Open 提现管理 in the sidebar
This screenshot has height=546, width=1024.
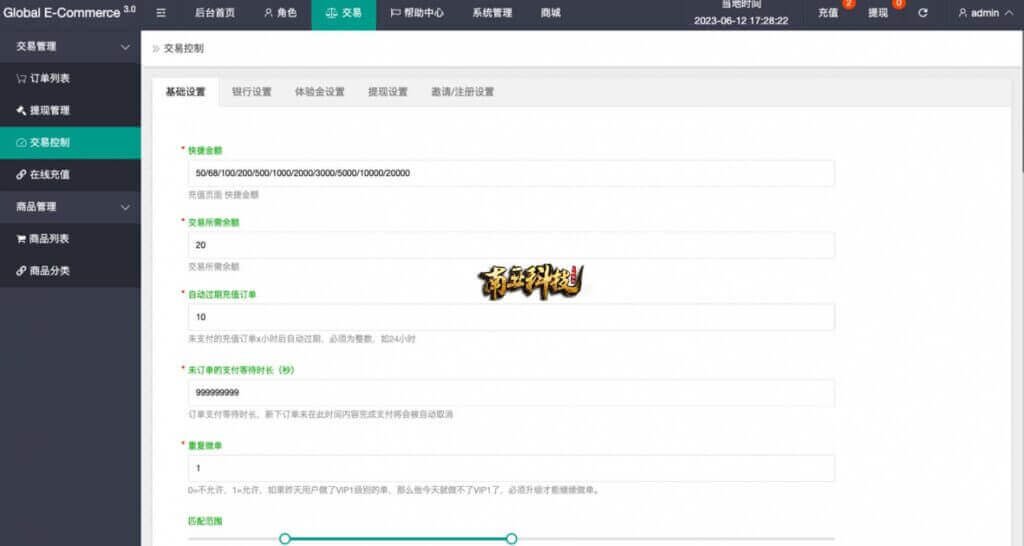pyautogui.click(x=44, y=110)
